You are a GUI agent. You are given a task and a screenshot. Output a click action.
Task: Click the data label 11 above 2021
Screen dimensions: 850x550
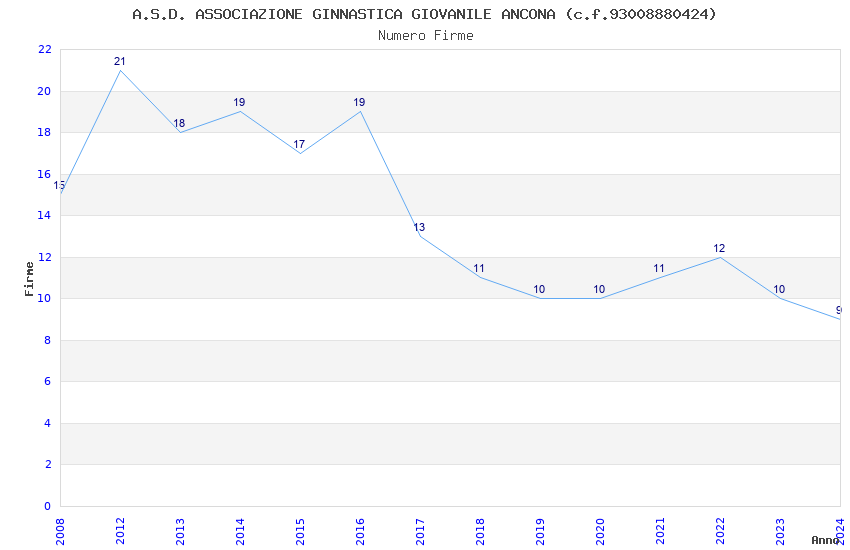point(659,268)
